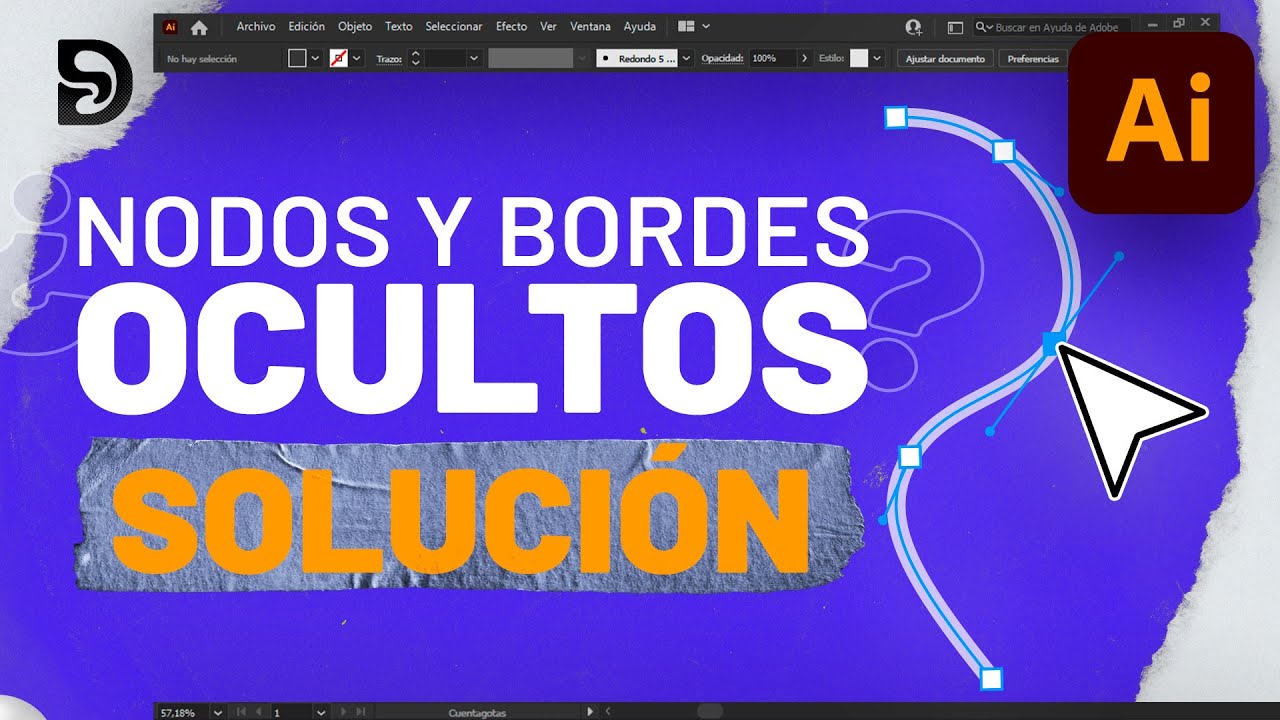Go to the previous artboard button
The image size is (1280, 720).
coord(259,713)
